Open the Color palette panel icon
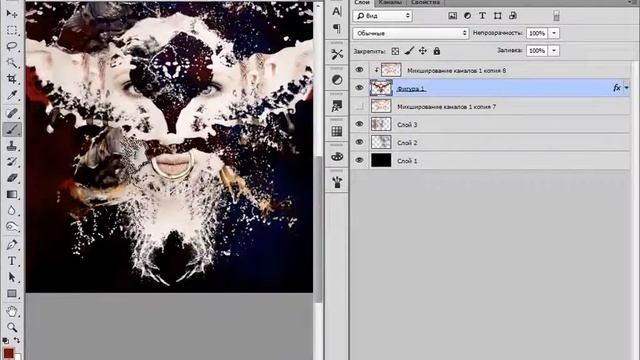640x360 pixels. (337, 157)
